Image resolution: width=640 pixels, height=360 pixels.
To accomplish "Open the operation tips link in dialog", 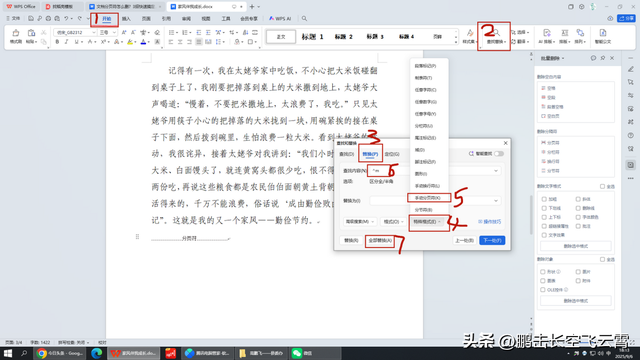I will point(489,222).
